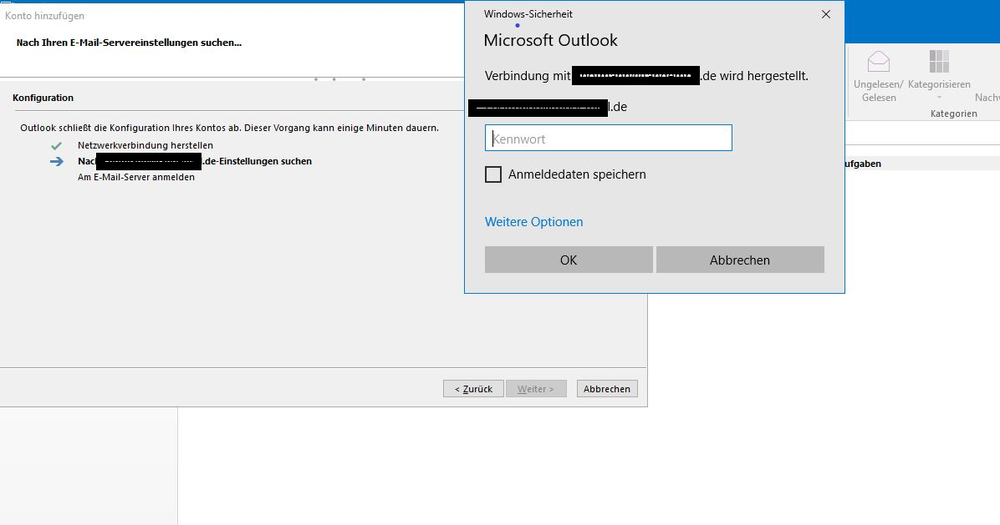Open the Weitere Optionen link
The width and height of the screenshot is (1000, 525).
click(533, 222)
